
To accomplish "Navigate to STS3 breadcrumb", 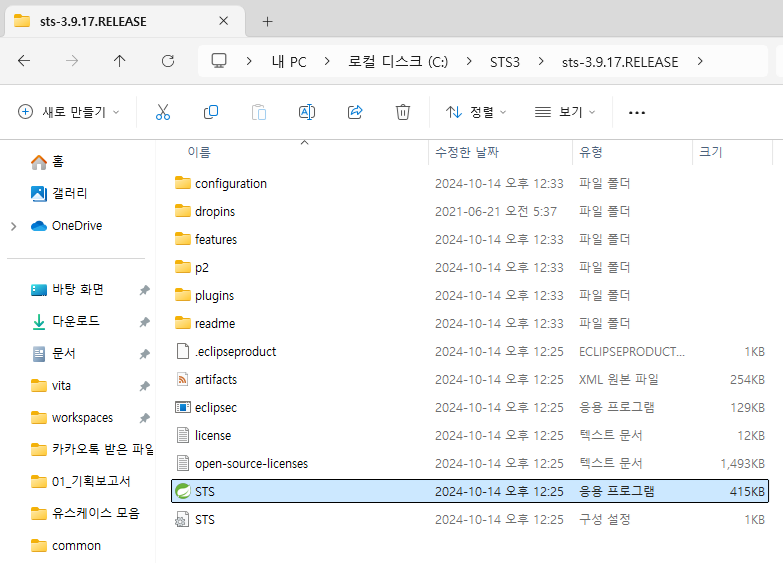I will pyautogui.click(x=505, y=62).
